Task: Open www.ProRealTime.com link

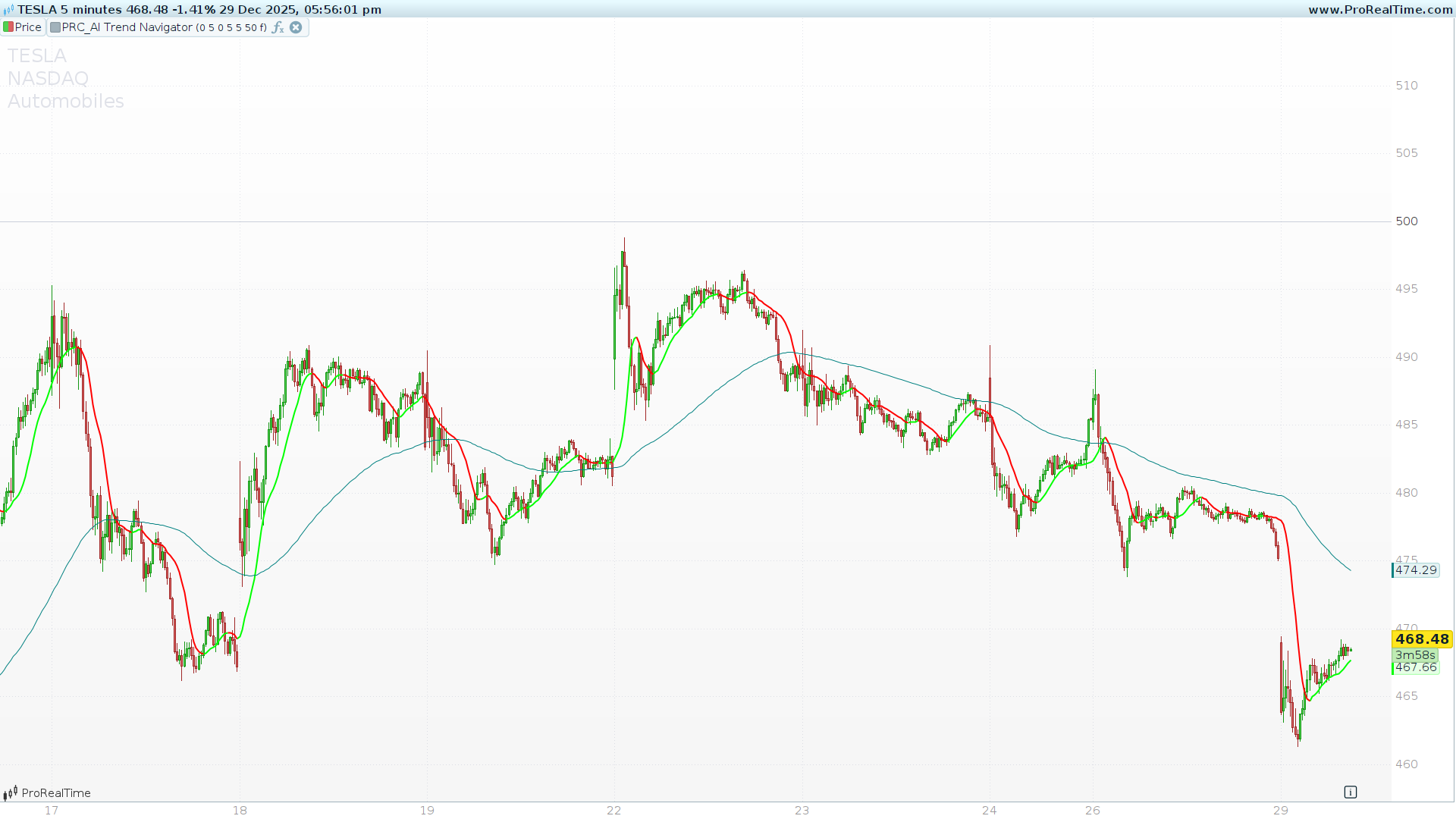Action: 1380,10
